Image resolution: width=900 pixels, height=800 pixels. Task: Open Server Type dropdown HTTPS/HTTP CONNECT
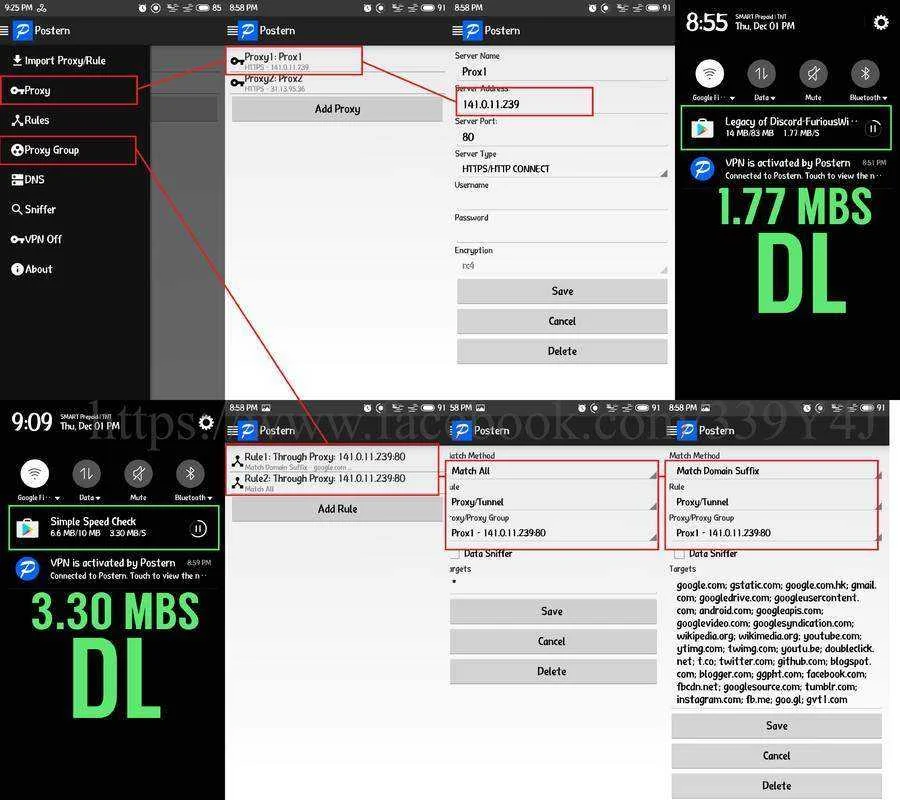point(561,169)
